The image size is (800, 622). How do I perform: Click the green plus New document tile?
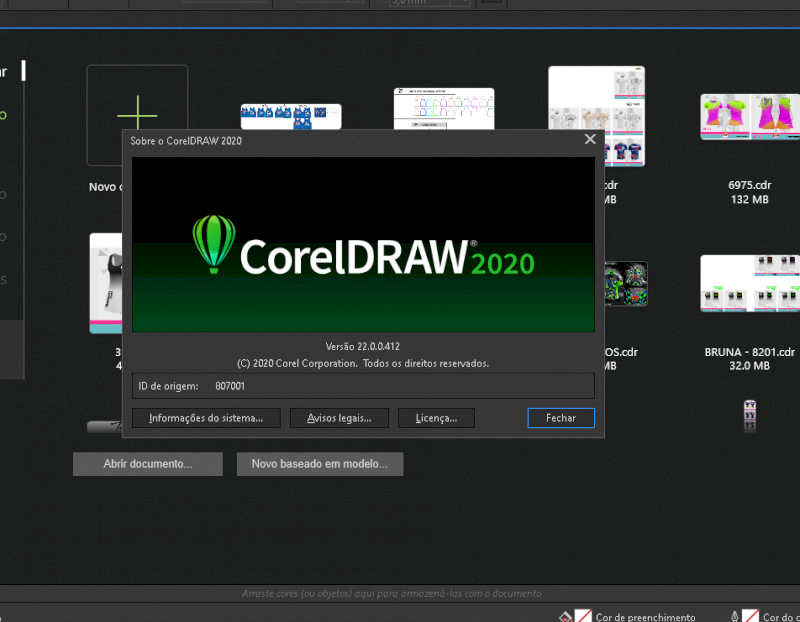tap(137, 113)
